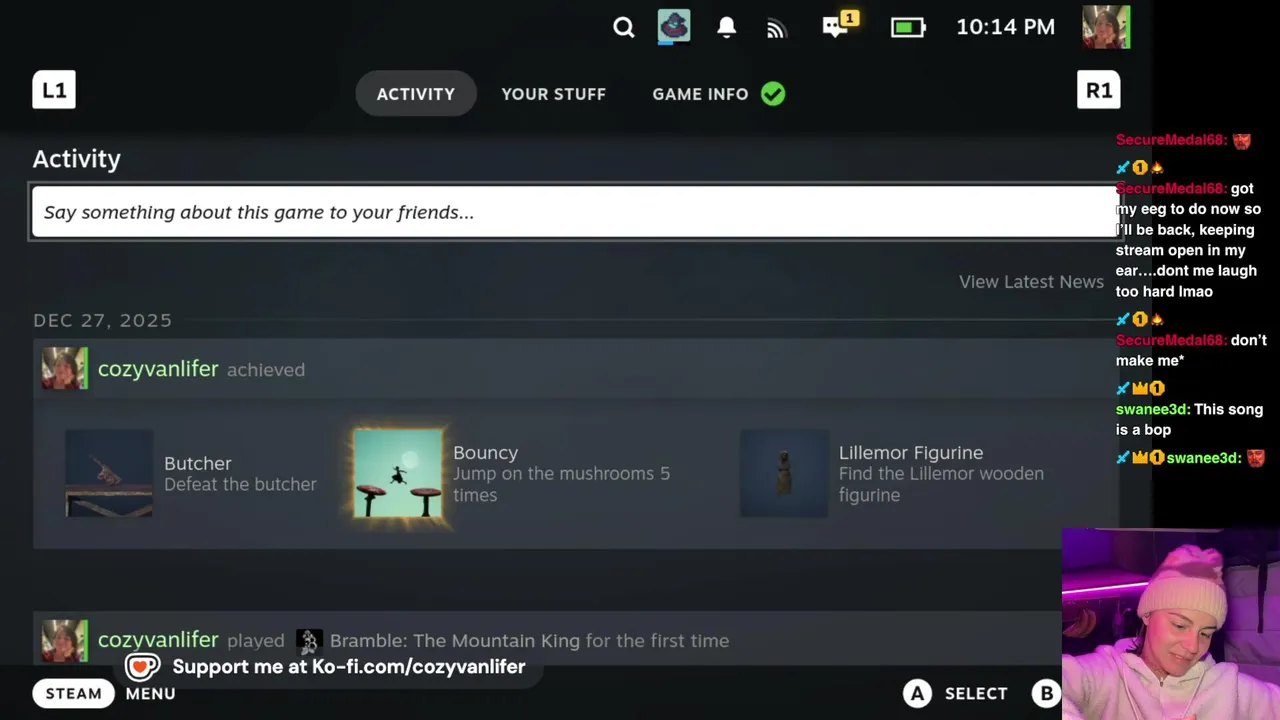
Task: Click the 'Butcher' achievement title
Action: 197,463
